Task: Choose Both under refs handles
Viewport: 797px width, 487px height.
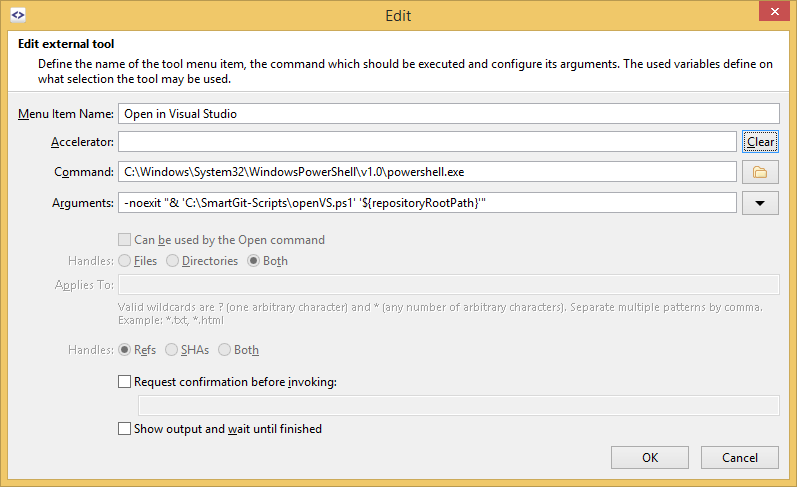Action: tap(225, 350)
